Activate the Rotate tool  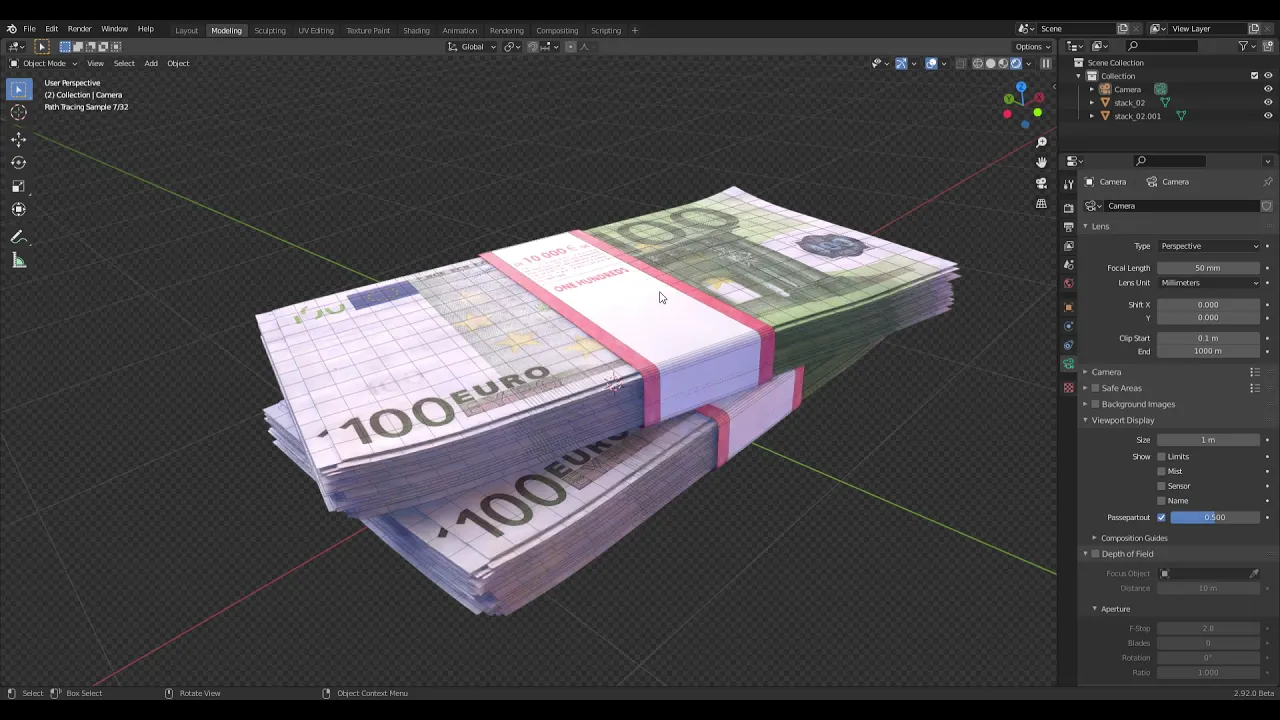click(x=18, y=163)
